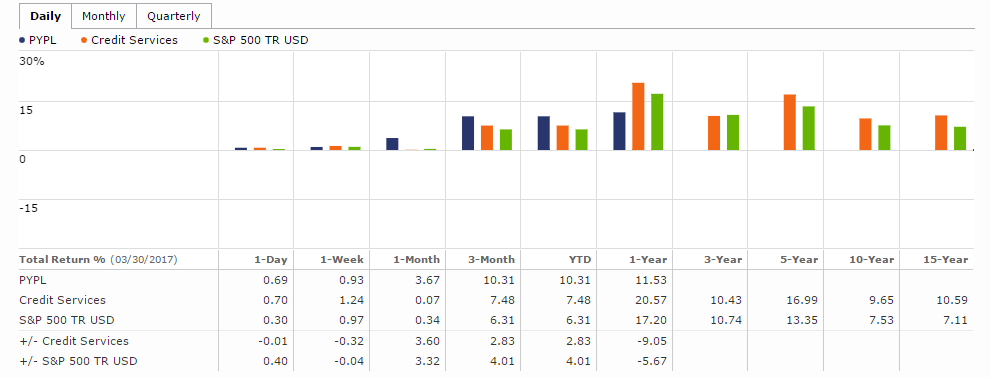This screenshot has width=990, height=378.
Task: Select the Credit Services legend label
Action: pos(134,40)
